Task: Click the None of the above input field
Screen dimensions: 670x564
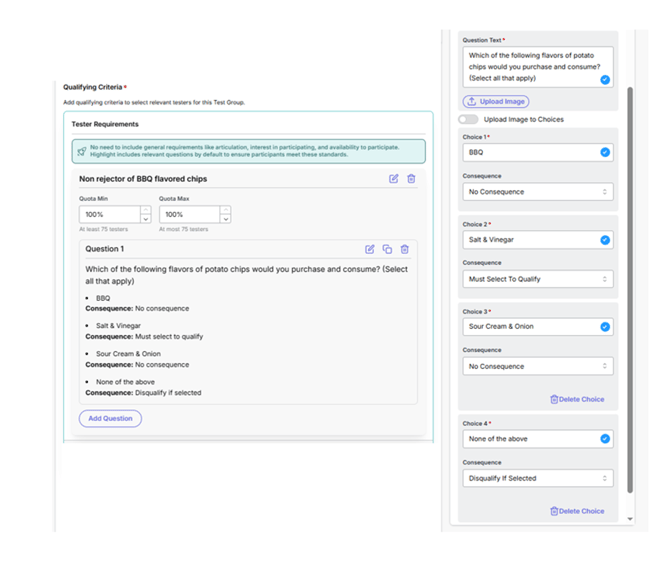Action: [x=528, y=439]
